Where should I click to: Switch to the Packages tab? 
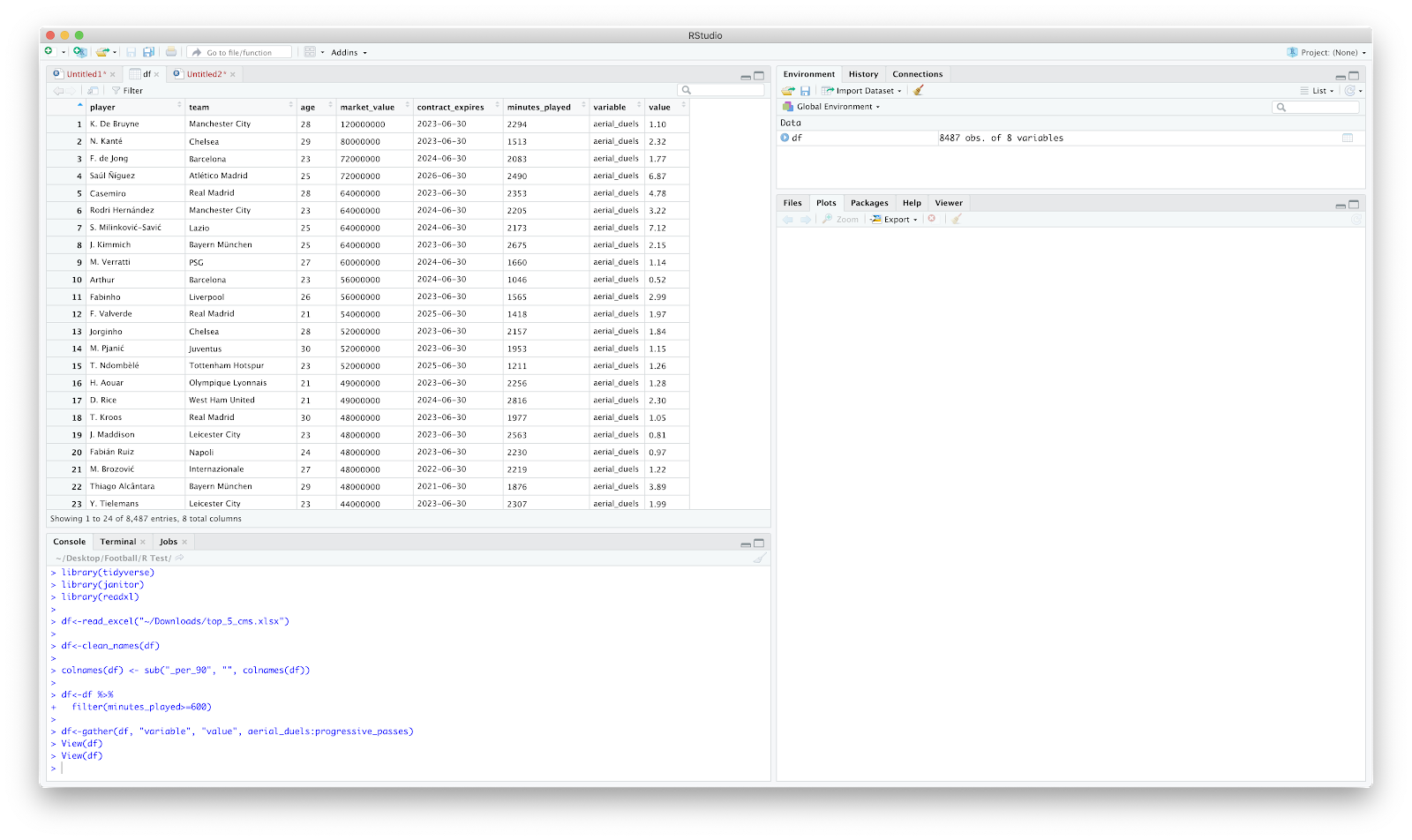(x=869, y=203)
